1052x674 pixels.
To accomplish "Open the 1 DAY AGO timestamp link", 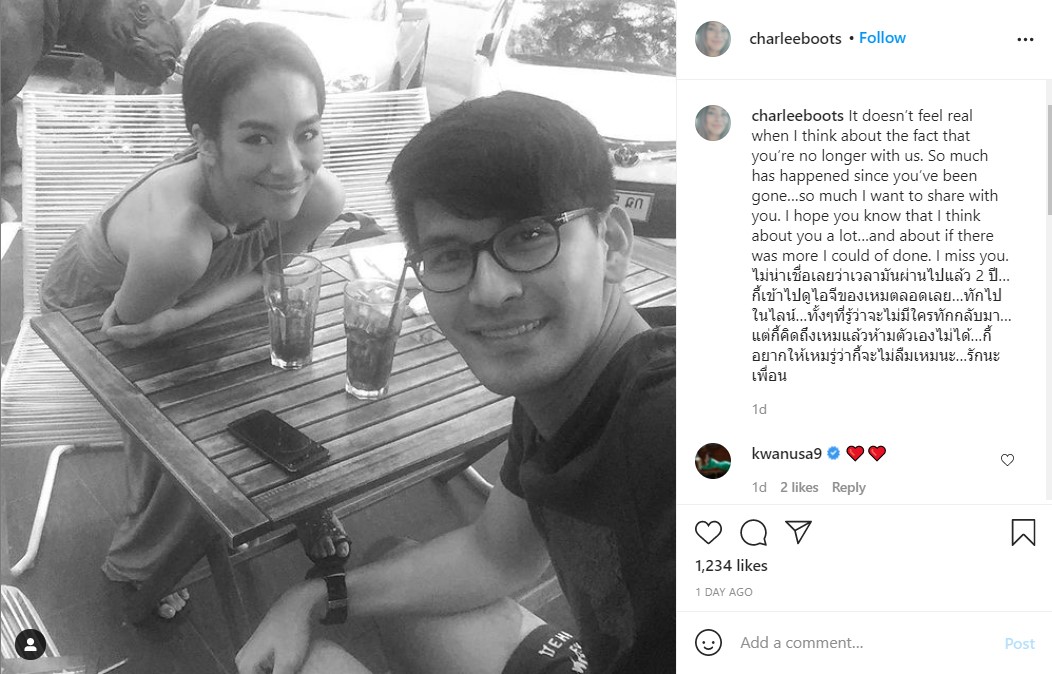I will pyautogui.click(x=724, y=592).
